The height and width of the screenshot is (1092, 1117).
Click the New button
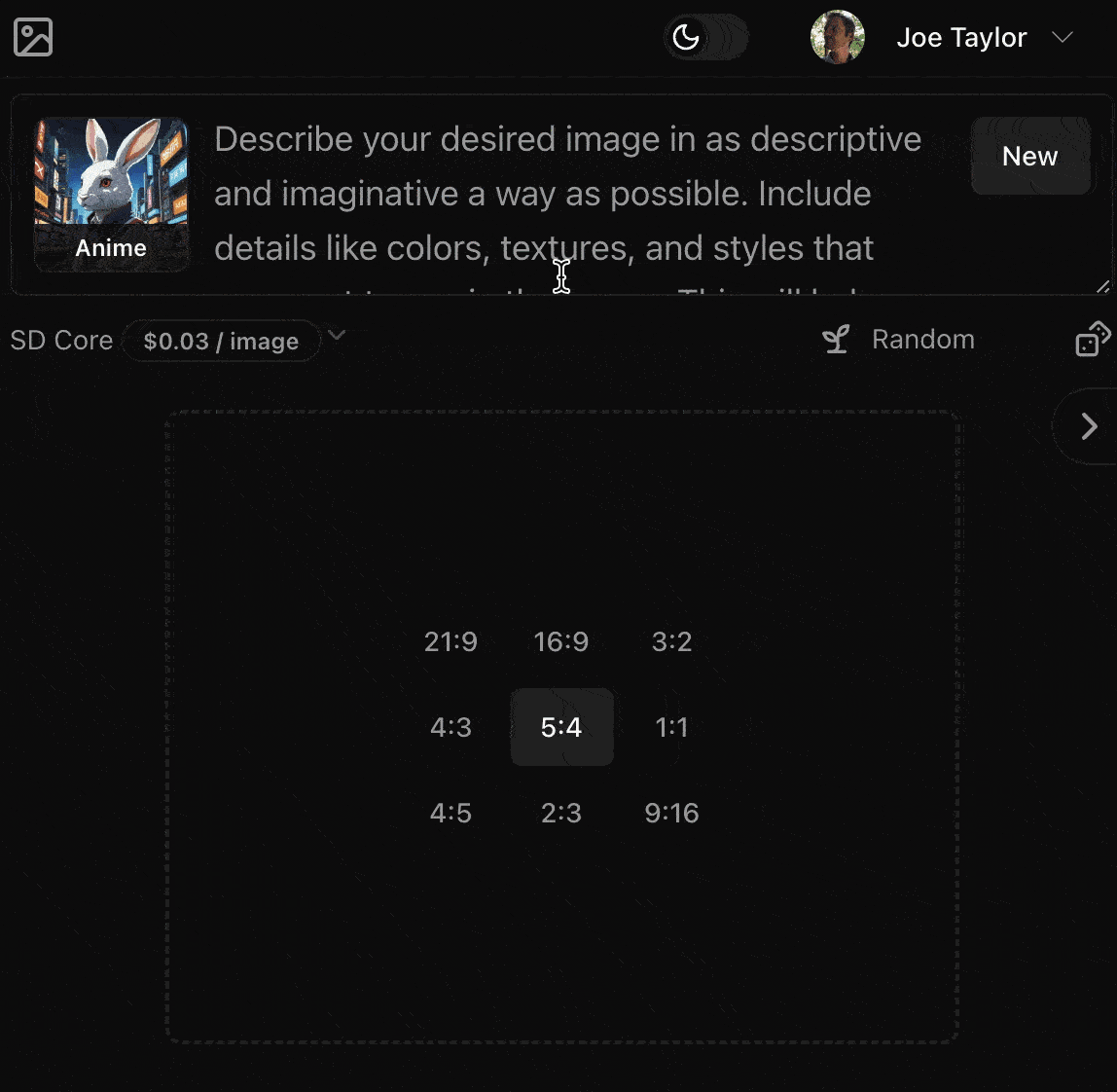[x=1030, y=156]
